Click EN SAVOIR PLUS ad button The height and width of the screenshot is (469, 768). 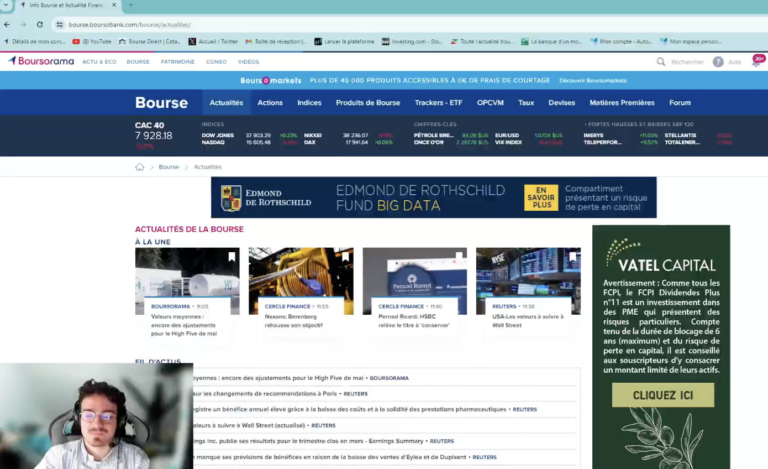point(541,198)
